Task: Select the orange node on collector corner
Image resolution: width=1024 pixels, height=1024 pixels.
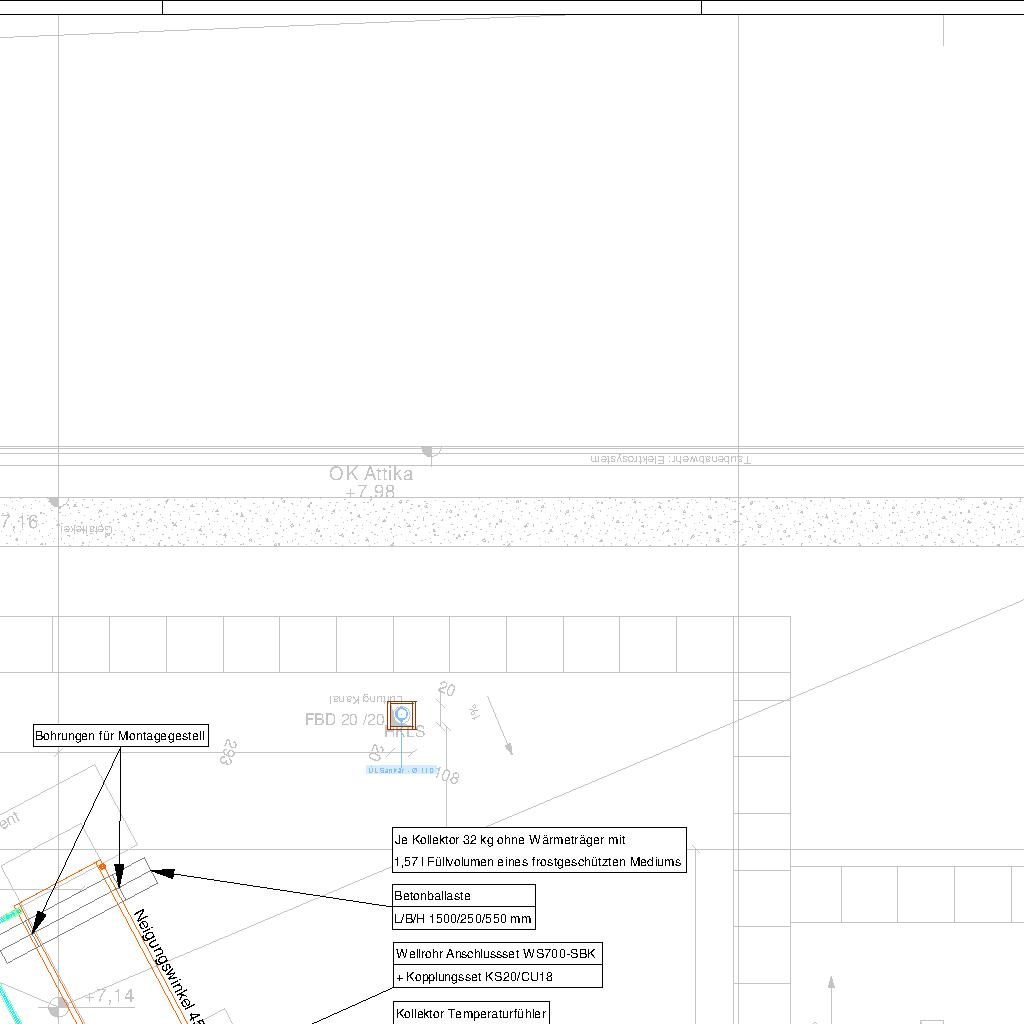Action: (102, 866)
